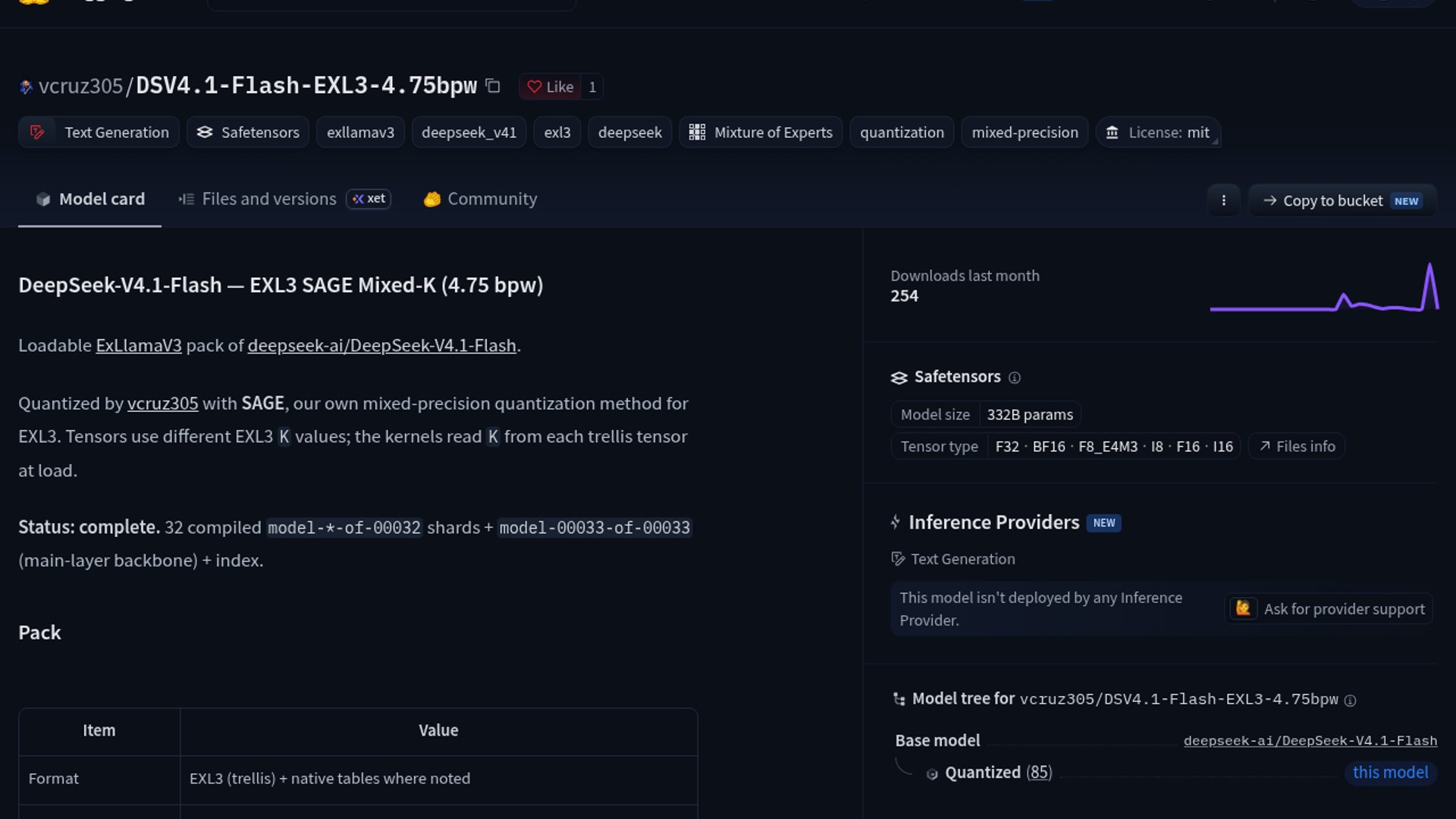Click the model-00033-of-00033 code text
Screen dimensions: 1456x819
tap(595, 528)
